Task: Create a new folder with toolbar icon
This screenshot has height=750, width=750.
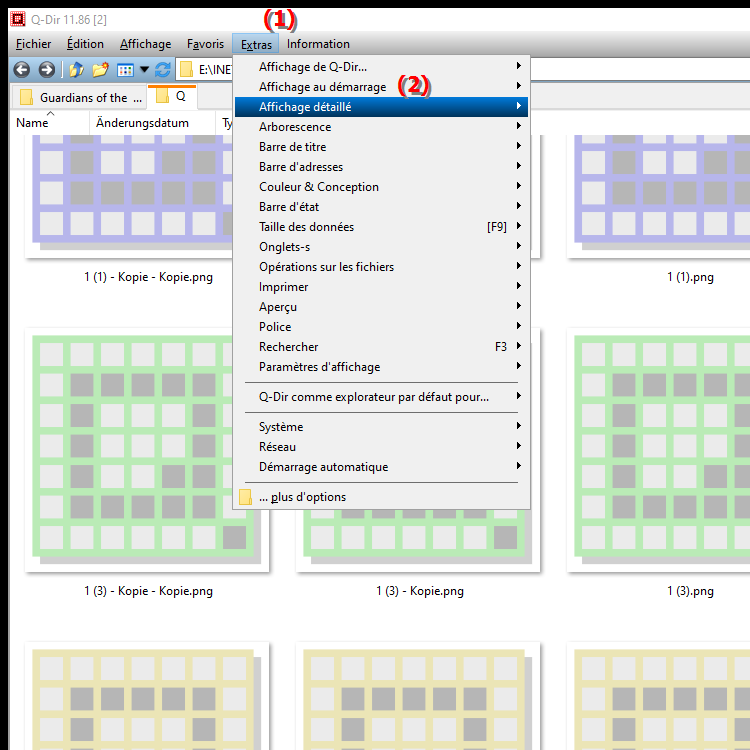Action: coord(100,70)
